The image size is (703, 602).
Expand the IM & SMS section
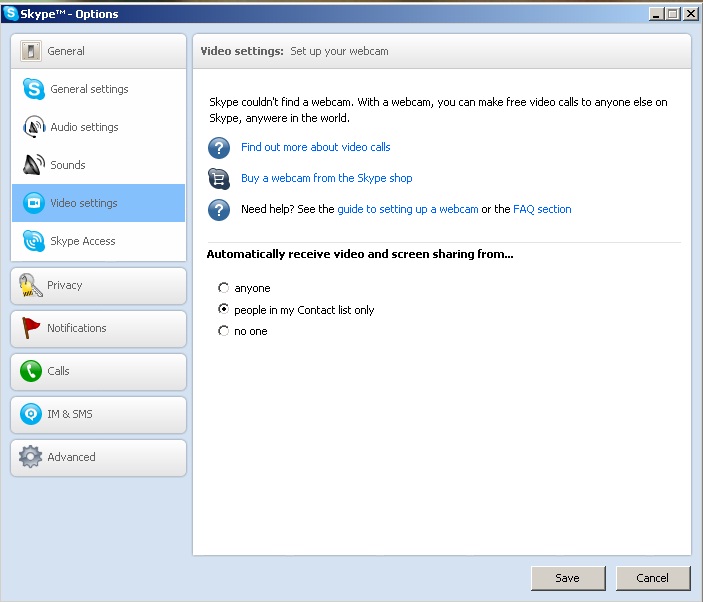[x=98, y=415]
